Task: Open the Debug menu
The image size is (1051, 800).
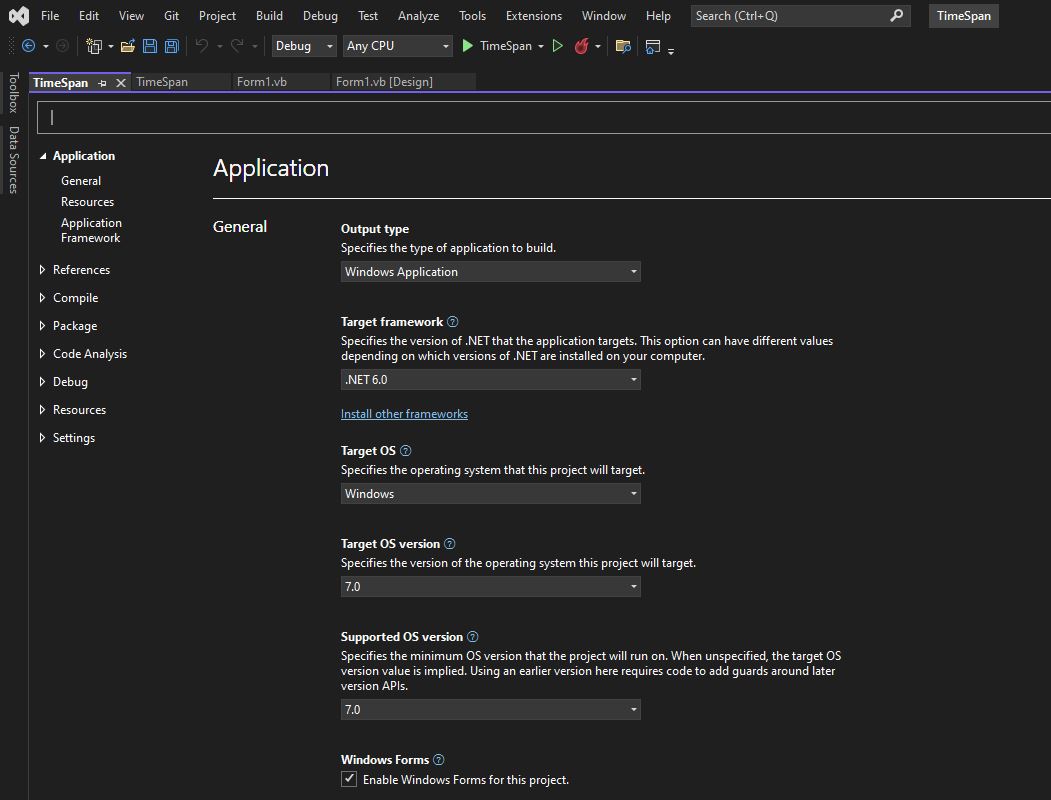Action: 319,15
